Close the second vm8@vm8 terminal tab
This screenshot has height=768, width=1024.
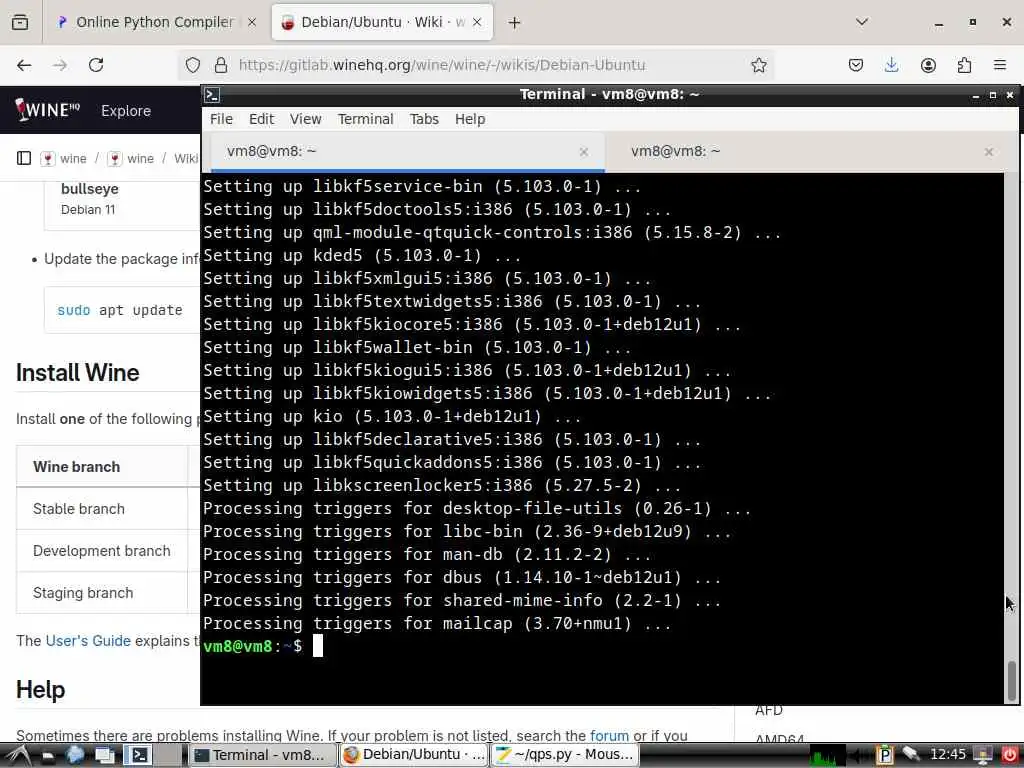[x=989, y=152]
